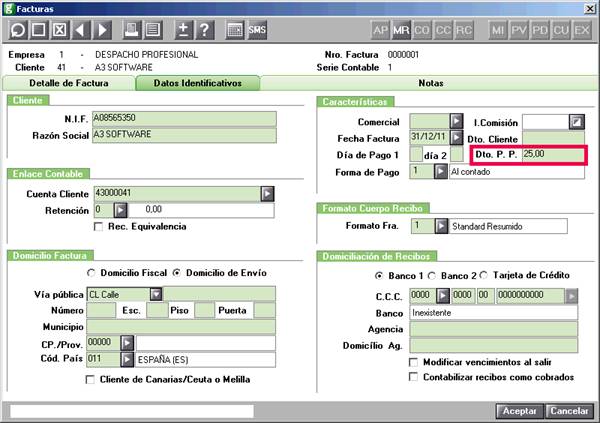The width and height of the screenshot is (600, 423).
Task: Switch to Detalle de Factura tab
Action: click(69, 83)
